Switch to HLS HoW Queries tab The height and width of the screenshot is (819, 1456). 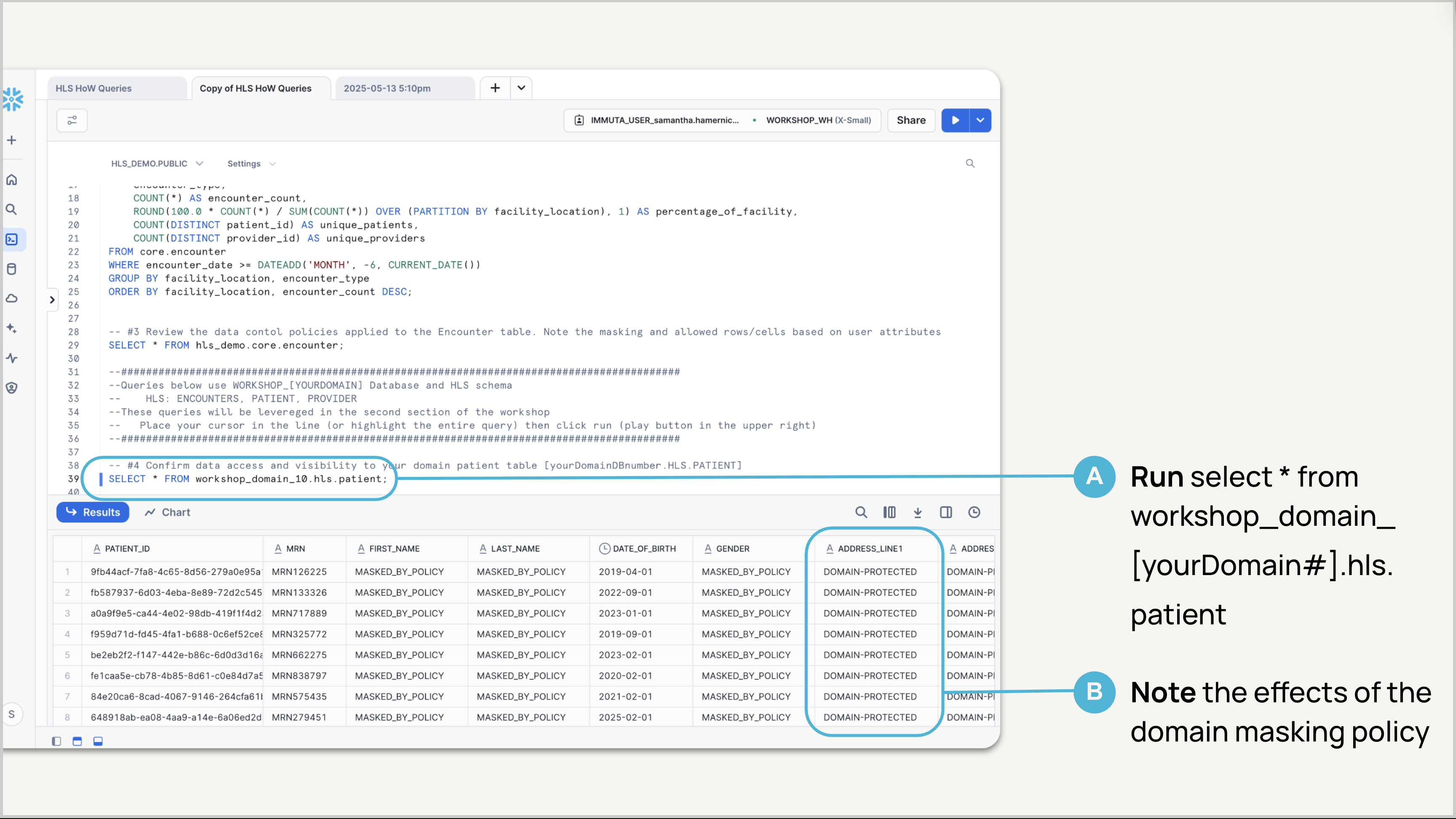point(94,88)
